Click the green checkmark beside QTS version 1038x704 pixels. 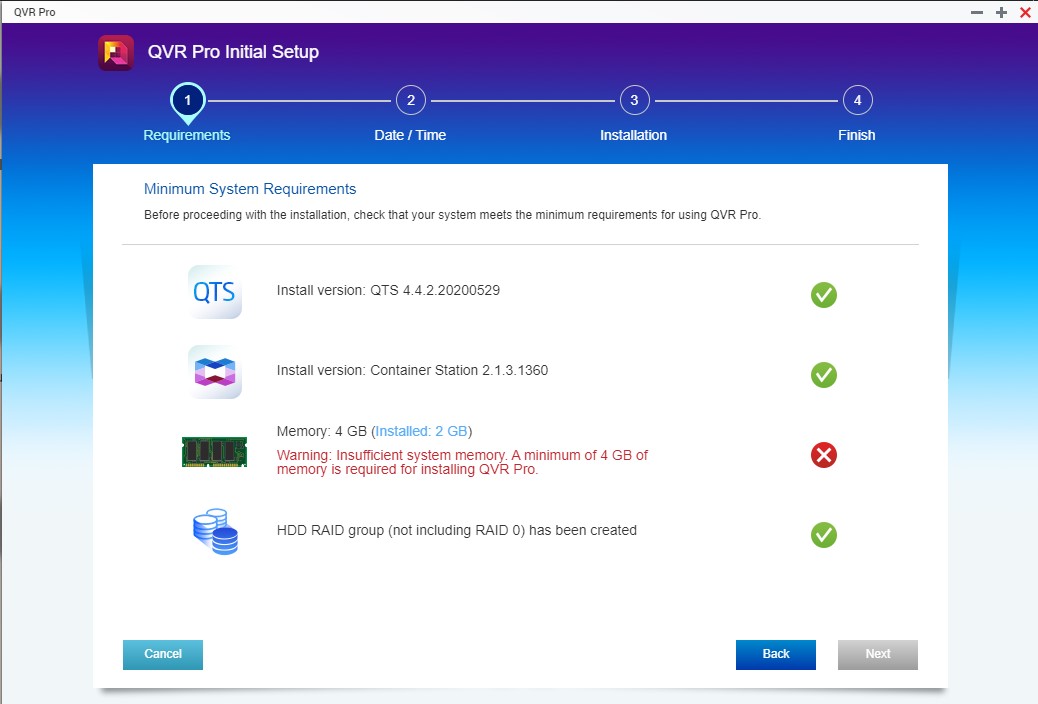(823, 294)
